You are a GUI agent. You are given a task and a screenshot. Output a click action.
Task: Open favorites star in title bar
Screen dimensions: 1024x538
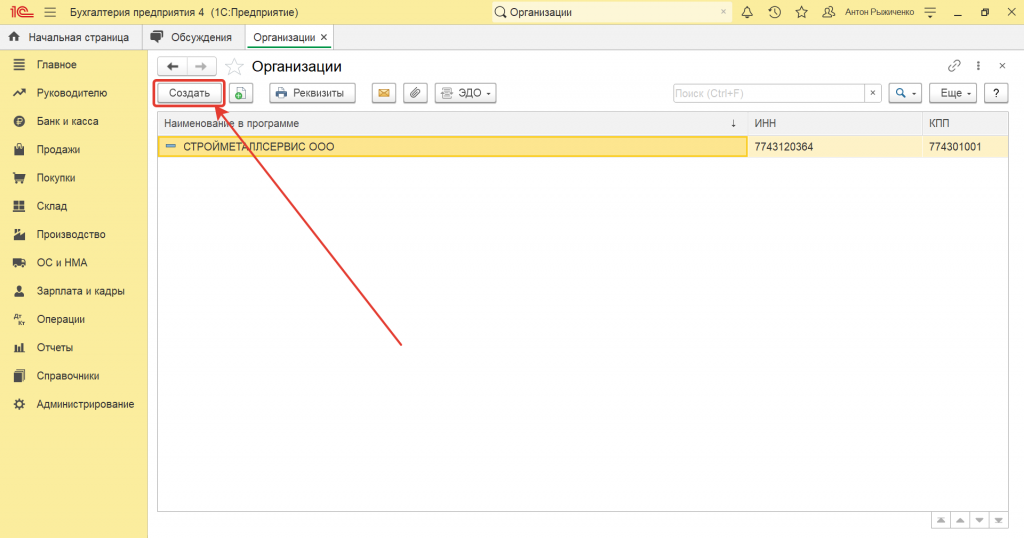pos(801,12)
